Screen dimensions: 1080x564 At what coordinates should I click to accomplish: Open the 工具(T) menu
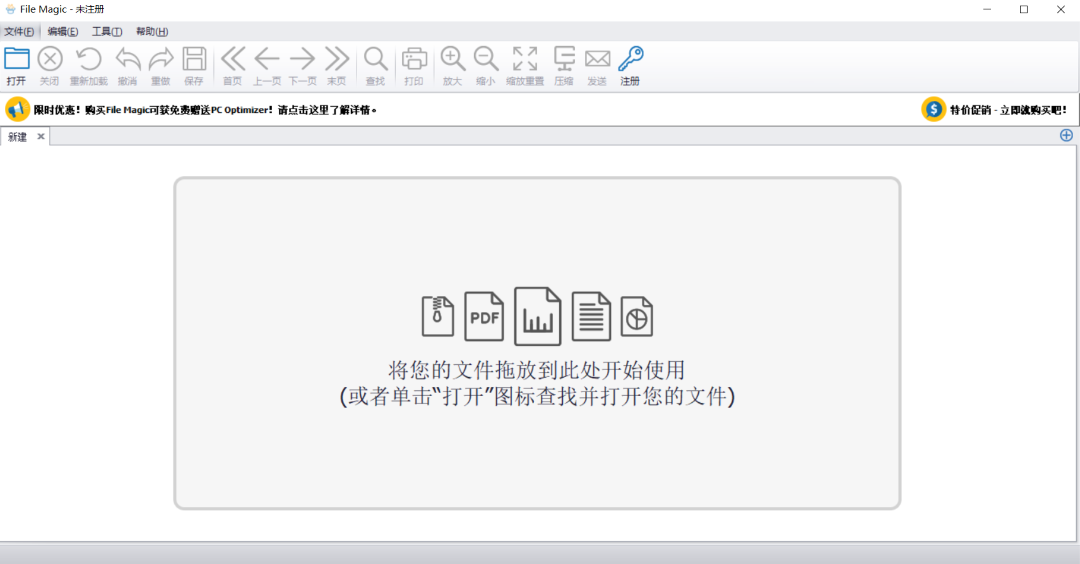(107, 32)
